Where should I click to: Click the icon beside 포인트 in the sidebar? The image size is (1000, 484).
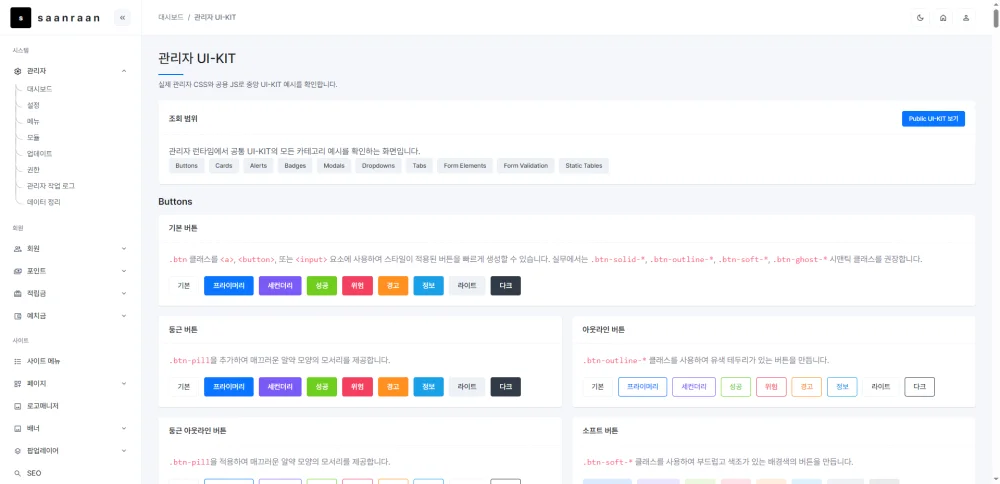pos(17,271)
